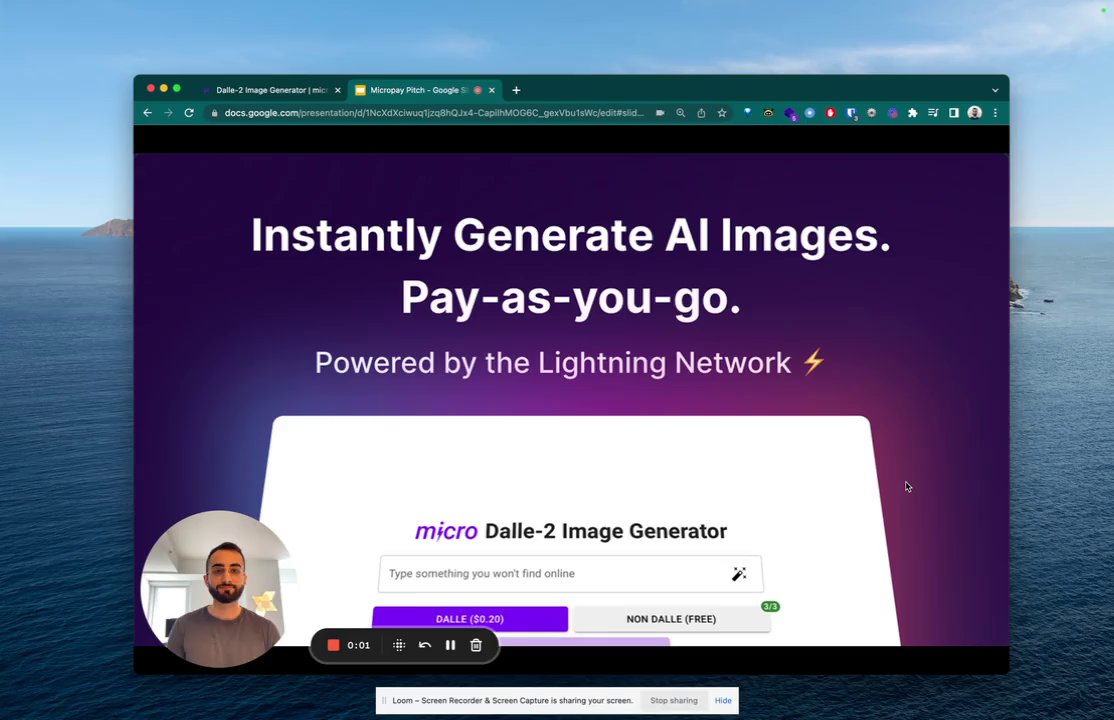This screenshot has height=720, width=1114.
Task: Click the magic wand icon in the prompt box
Action: [x=739, y=574]
